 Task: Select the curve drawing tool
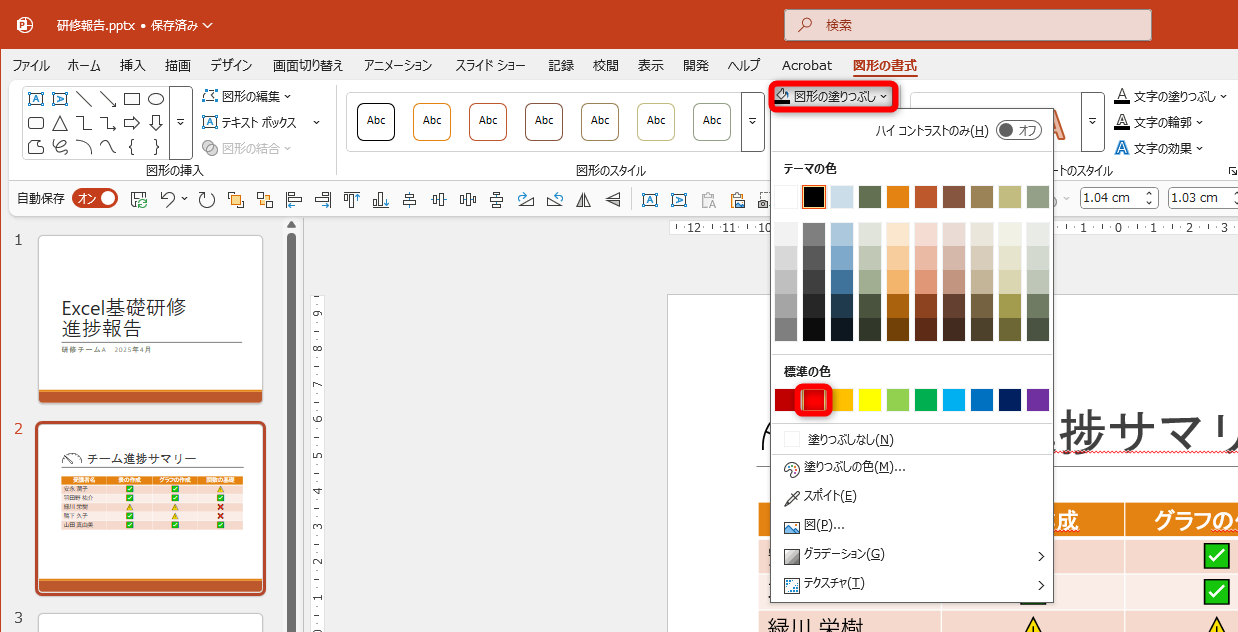pos(109,144)
